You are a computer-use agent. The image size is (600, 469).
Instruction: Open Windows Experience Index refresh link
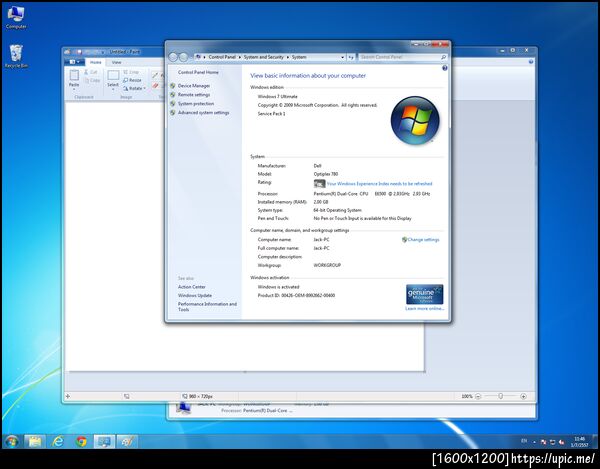pos(379,184)
